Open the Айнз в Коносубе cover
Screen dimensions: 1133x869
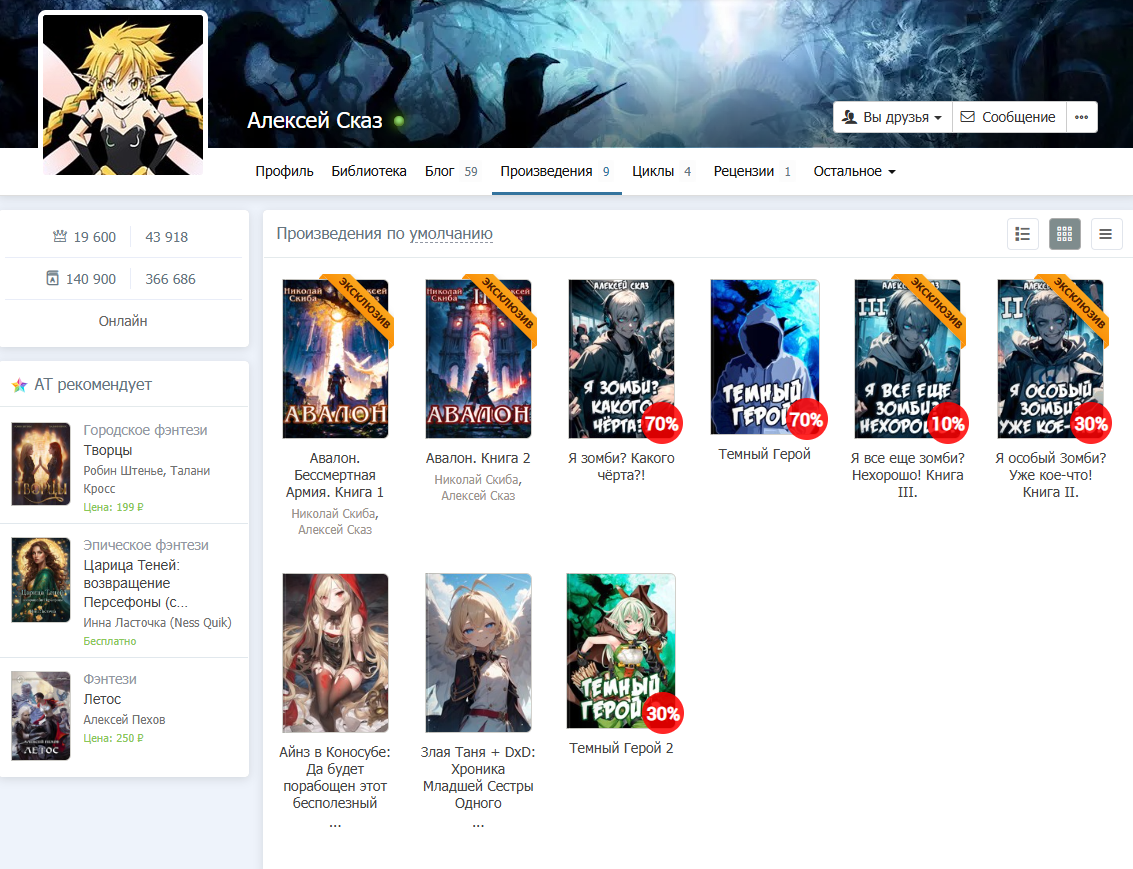tap(335, 653)
